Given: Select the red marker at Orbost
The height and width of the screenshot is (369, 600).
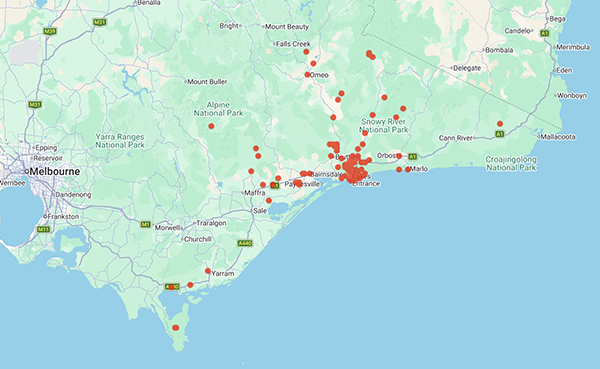Looking at the screenshot, I should tap(399, 156).
